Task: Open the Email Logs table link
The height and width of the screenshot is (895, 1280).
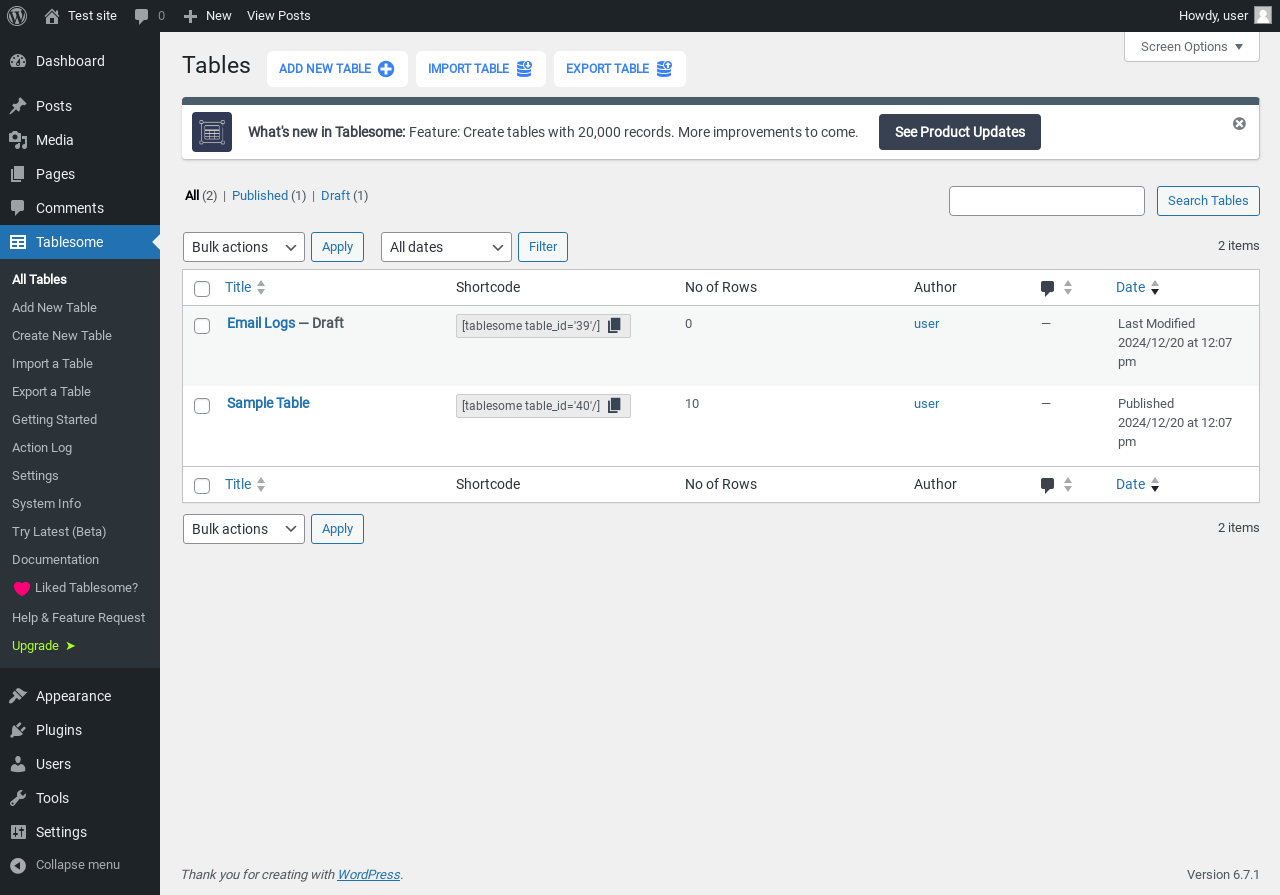Action: 261,323
